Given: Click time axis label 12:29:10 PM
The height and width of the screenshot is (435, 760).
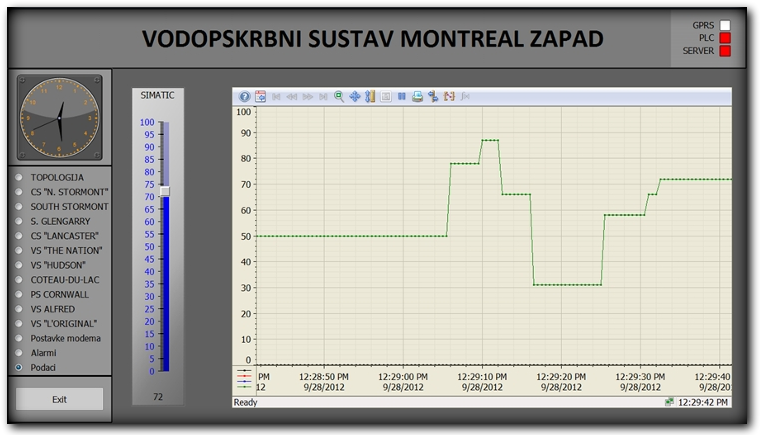Looking at the screenshot, I should point(482,377).
